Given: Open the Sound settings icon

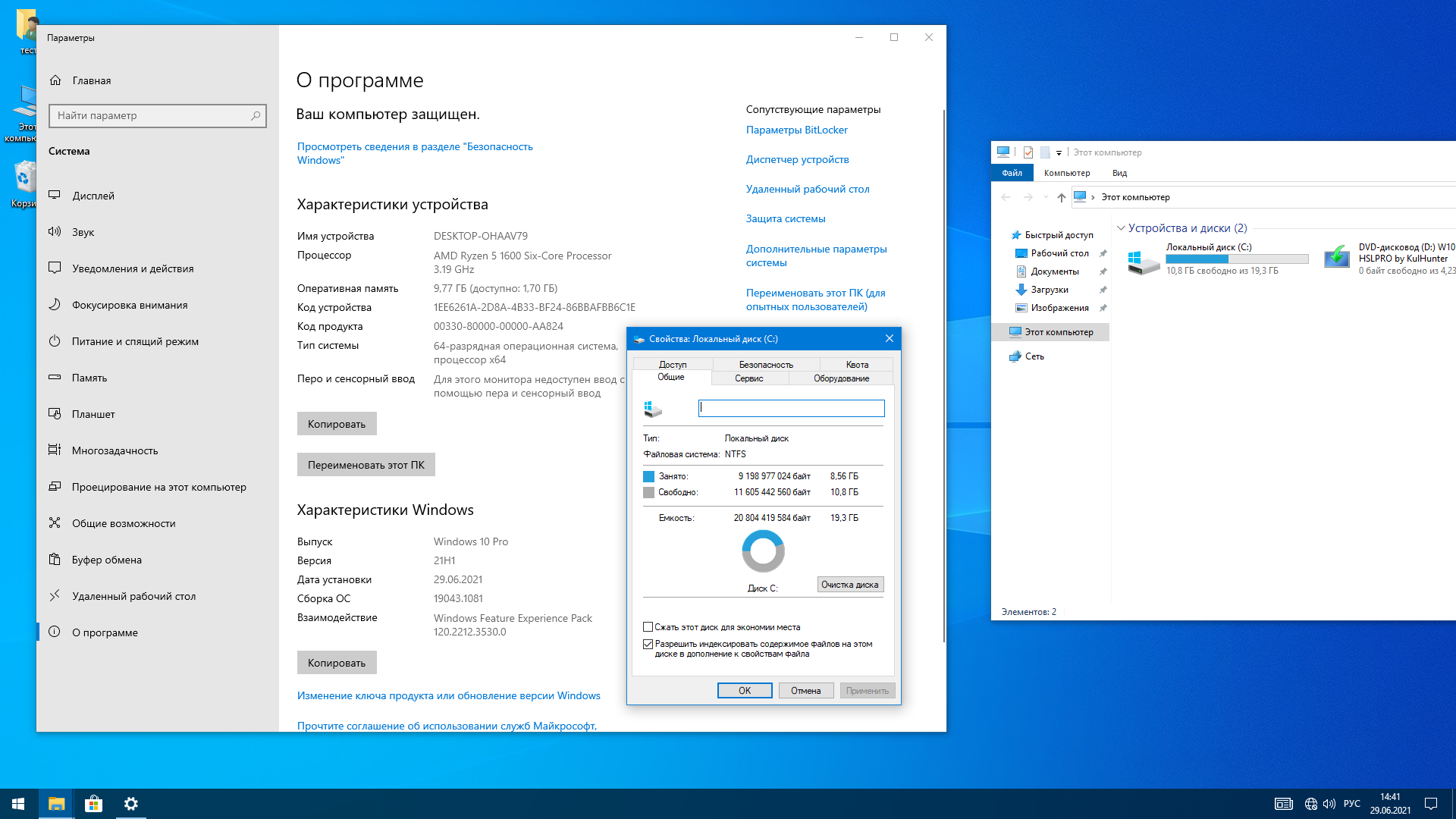Looking at the screenshot, I should pos(55,232).
